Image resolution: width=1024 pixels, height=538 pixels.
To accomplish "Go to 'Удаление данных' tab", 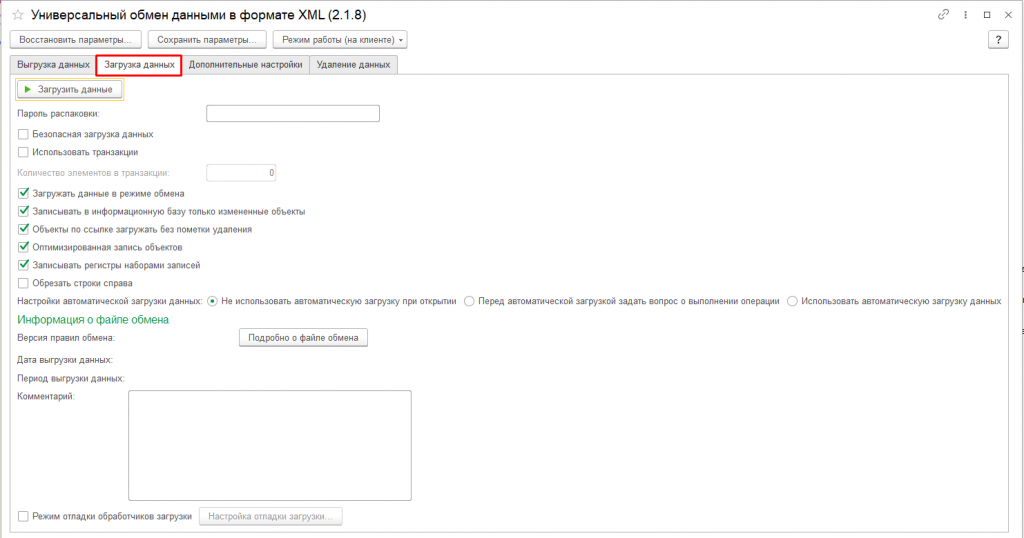I will click(353, 65).
